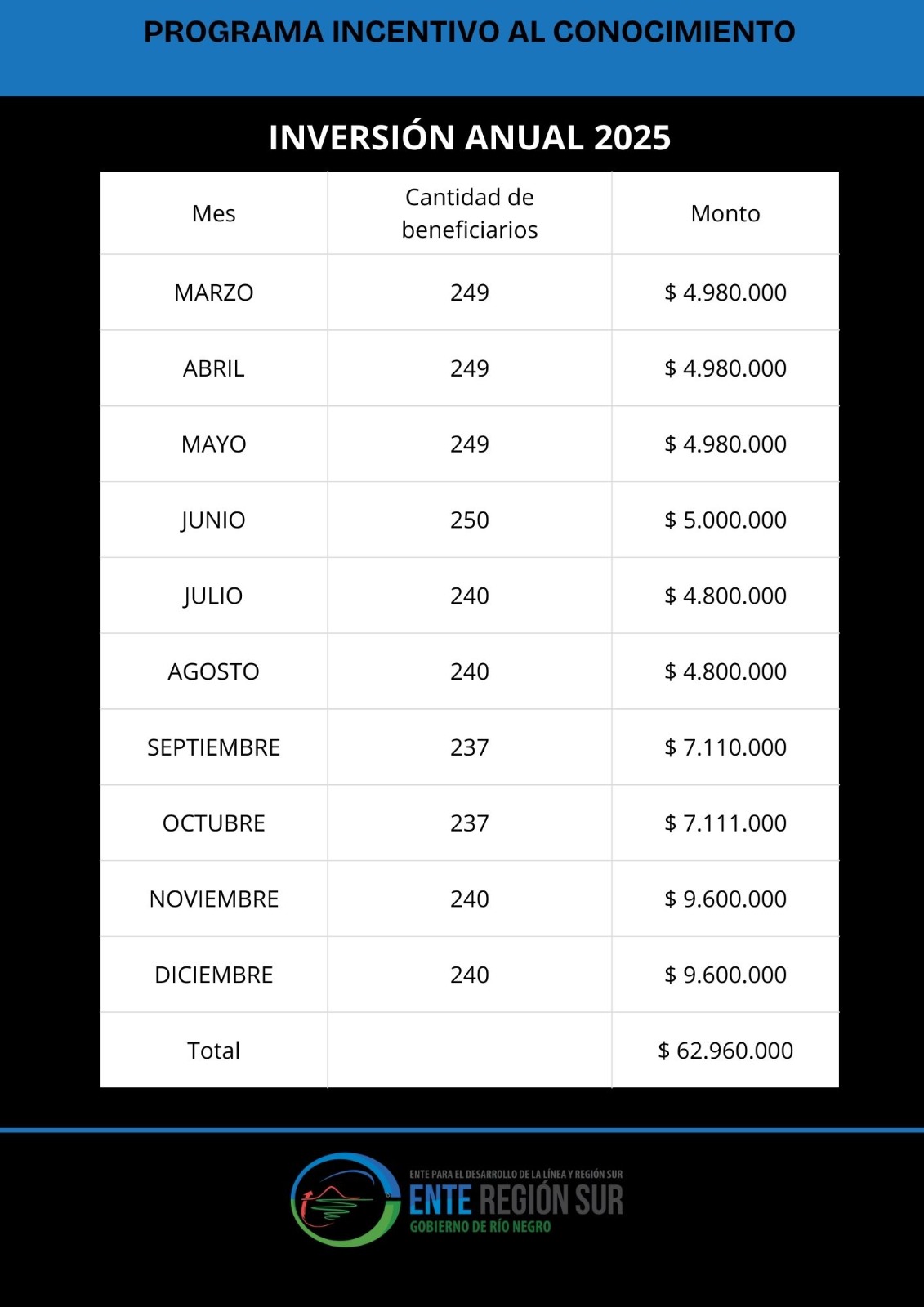Click the ENTE REGIÓN SUR logo text
Screen dimensions: 924x1307
[x=516, y=1200]
